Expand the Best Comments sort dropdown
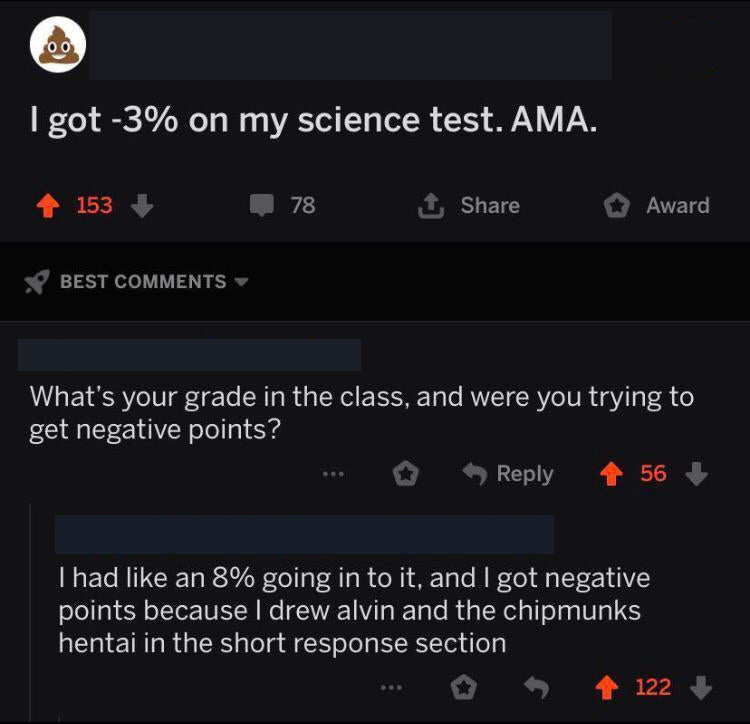The height and width of the screenshot is (724, 750). pos(242,282)
